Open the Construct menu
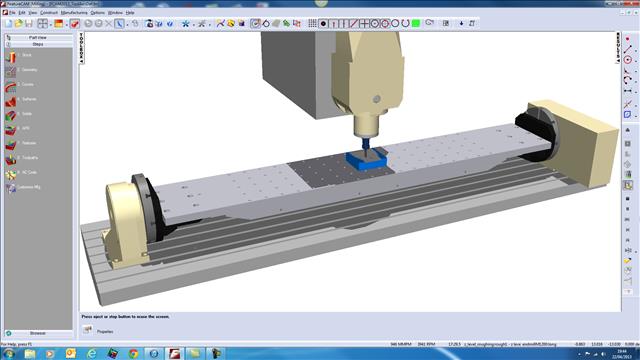Image resolution: width=640 pixels, height=360 pixels. pos(49,13)
